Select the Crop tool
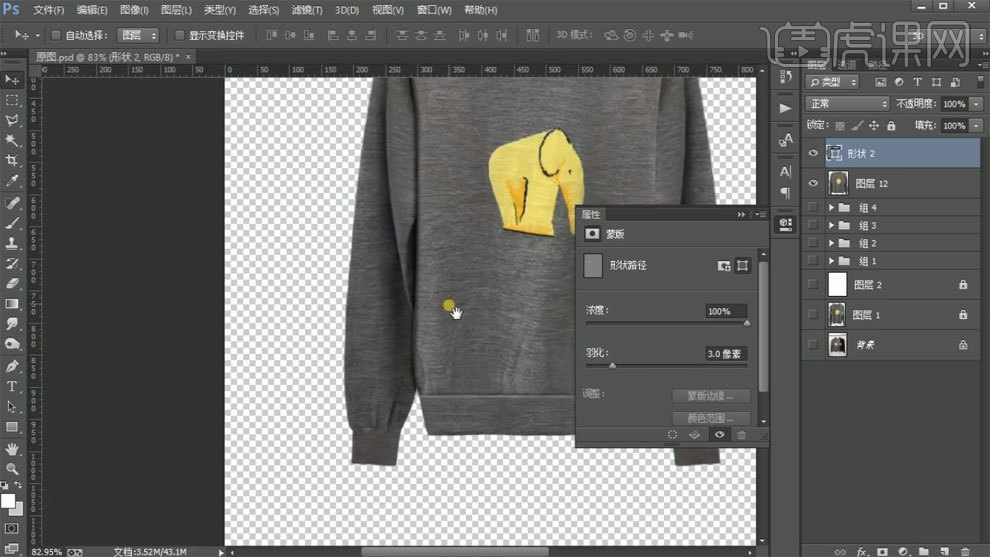This screenshot has width=990, height=557. [x=11, y=160]
